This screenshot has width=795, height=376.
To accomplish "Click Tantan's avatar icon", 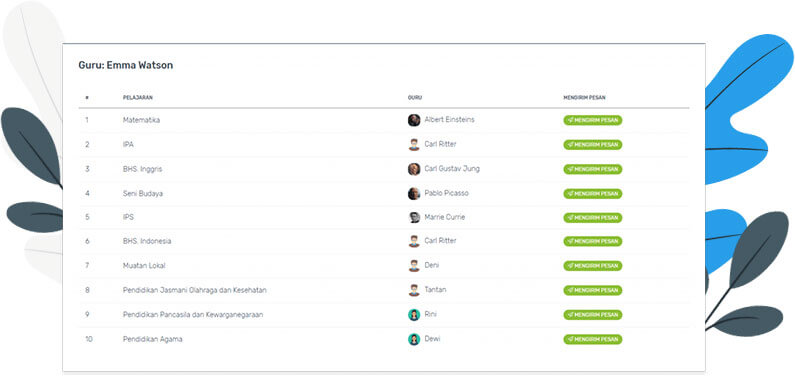I will click(x=414, y=290).
